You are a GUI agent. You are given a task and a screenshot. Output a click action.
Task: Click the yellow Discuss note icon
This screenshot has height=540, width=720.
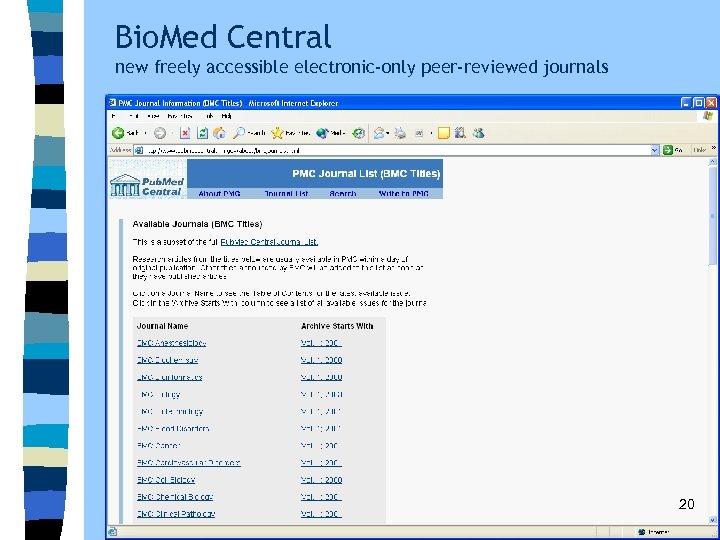[x=443, y=133]
